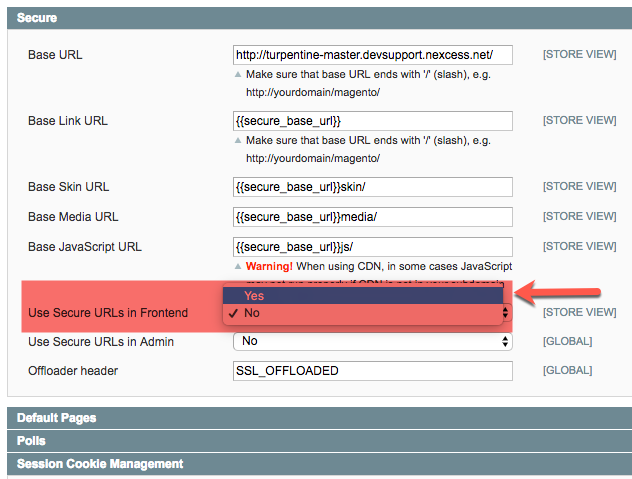The image size is (632, 479).
Task: Click the hint triangle under Base URL
Action: (238, 75)
